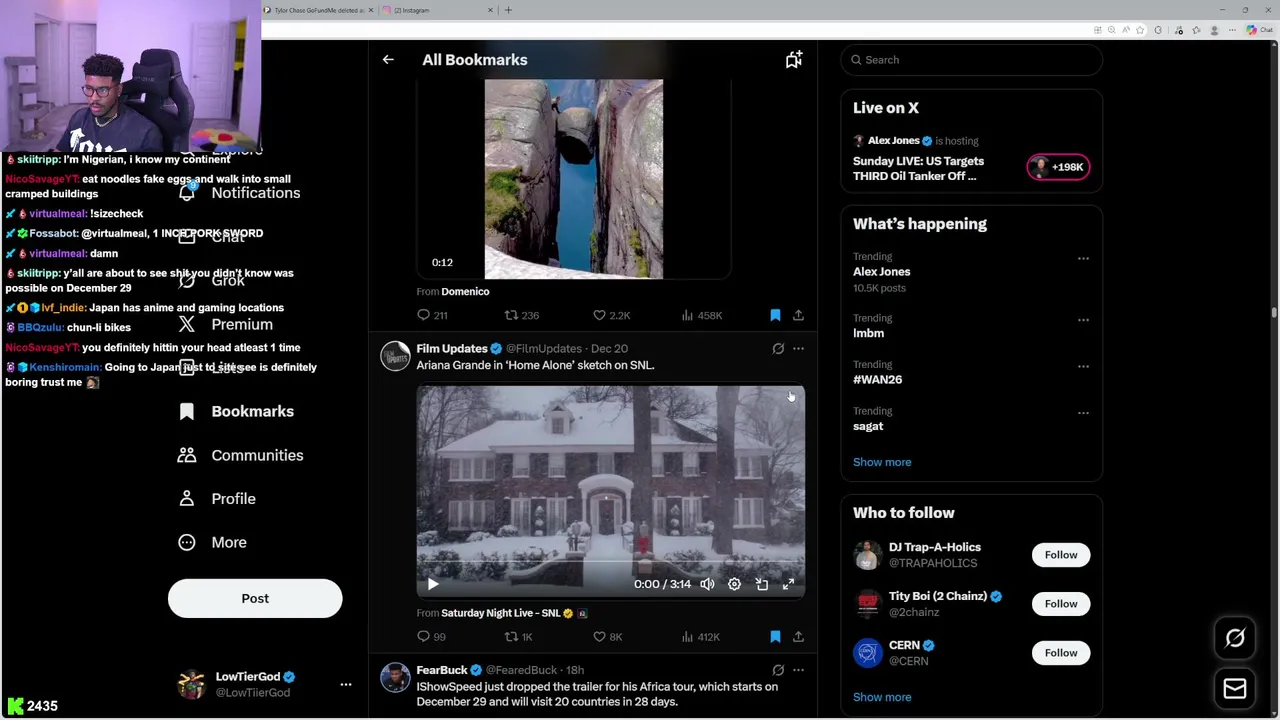Screen dimensions: 1280x720
Task: Open more options for lmbm trend
Action: click(1083, 320)
